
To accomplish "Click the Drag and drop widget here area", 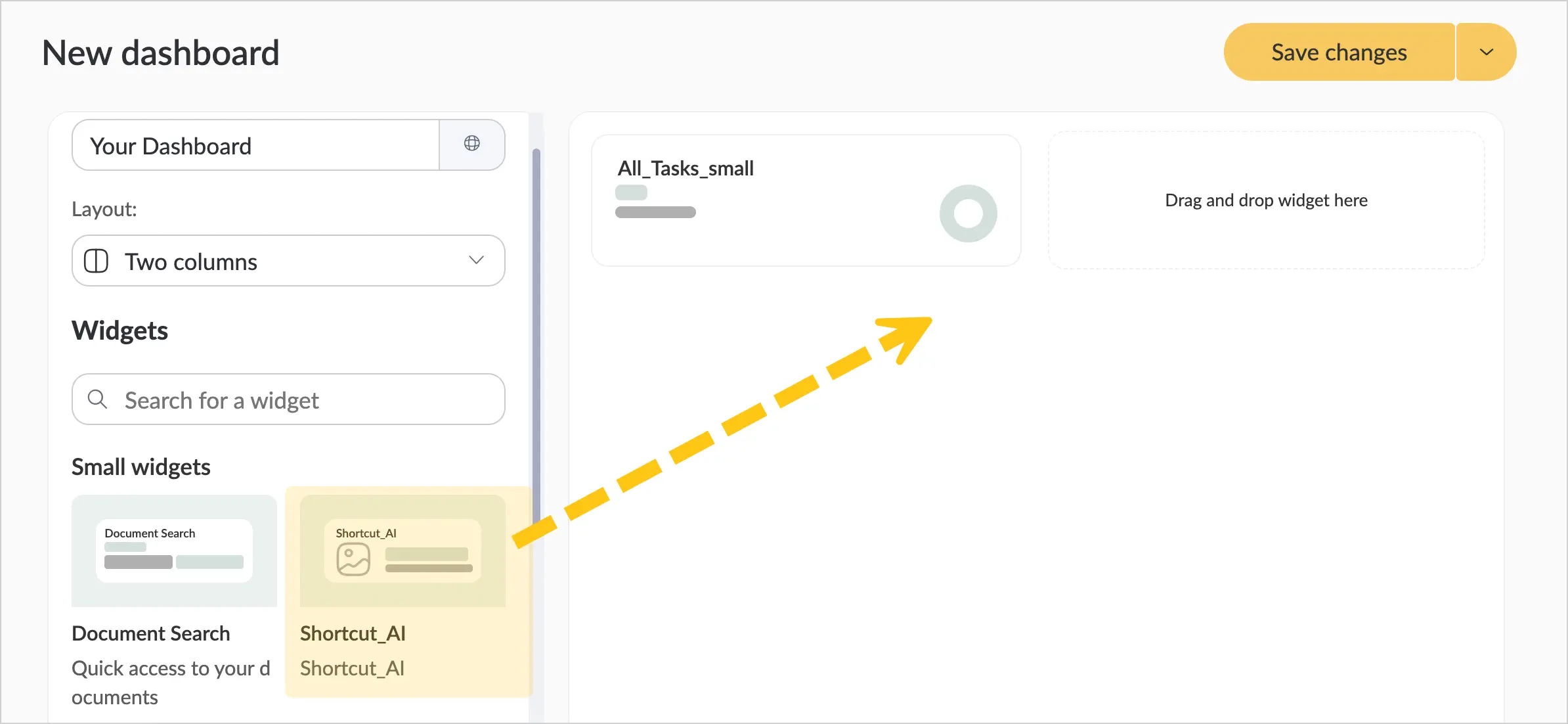I will [x=1266, y=200].
